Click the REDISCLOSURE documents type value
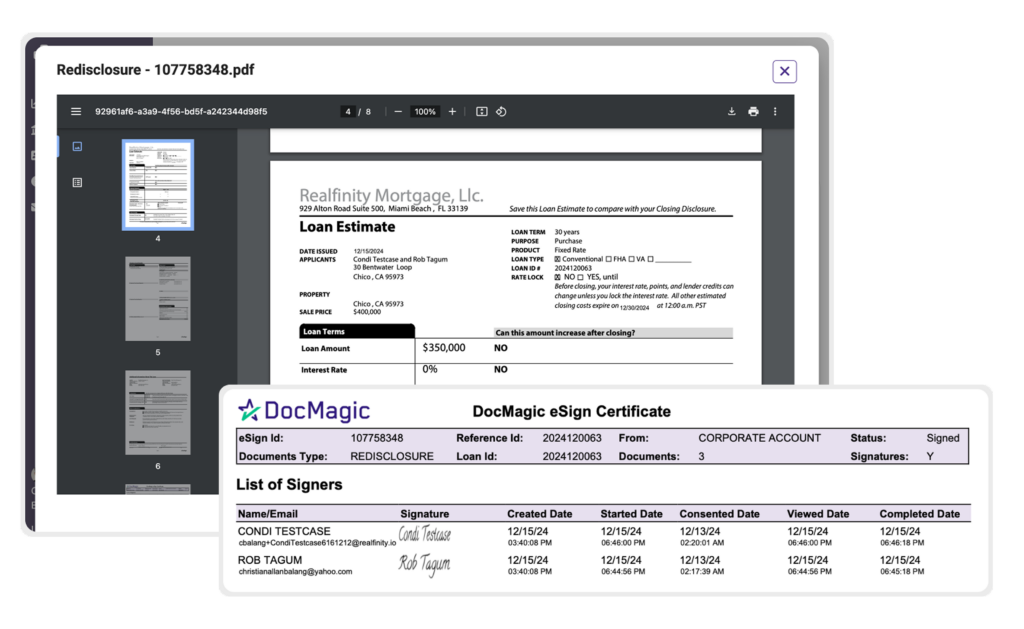This screenshot has width=1024, height=629. pos(392,456)
